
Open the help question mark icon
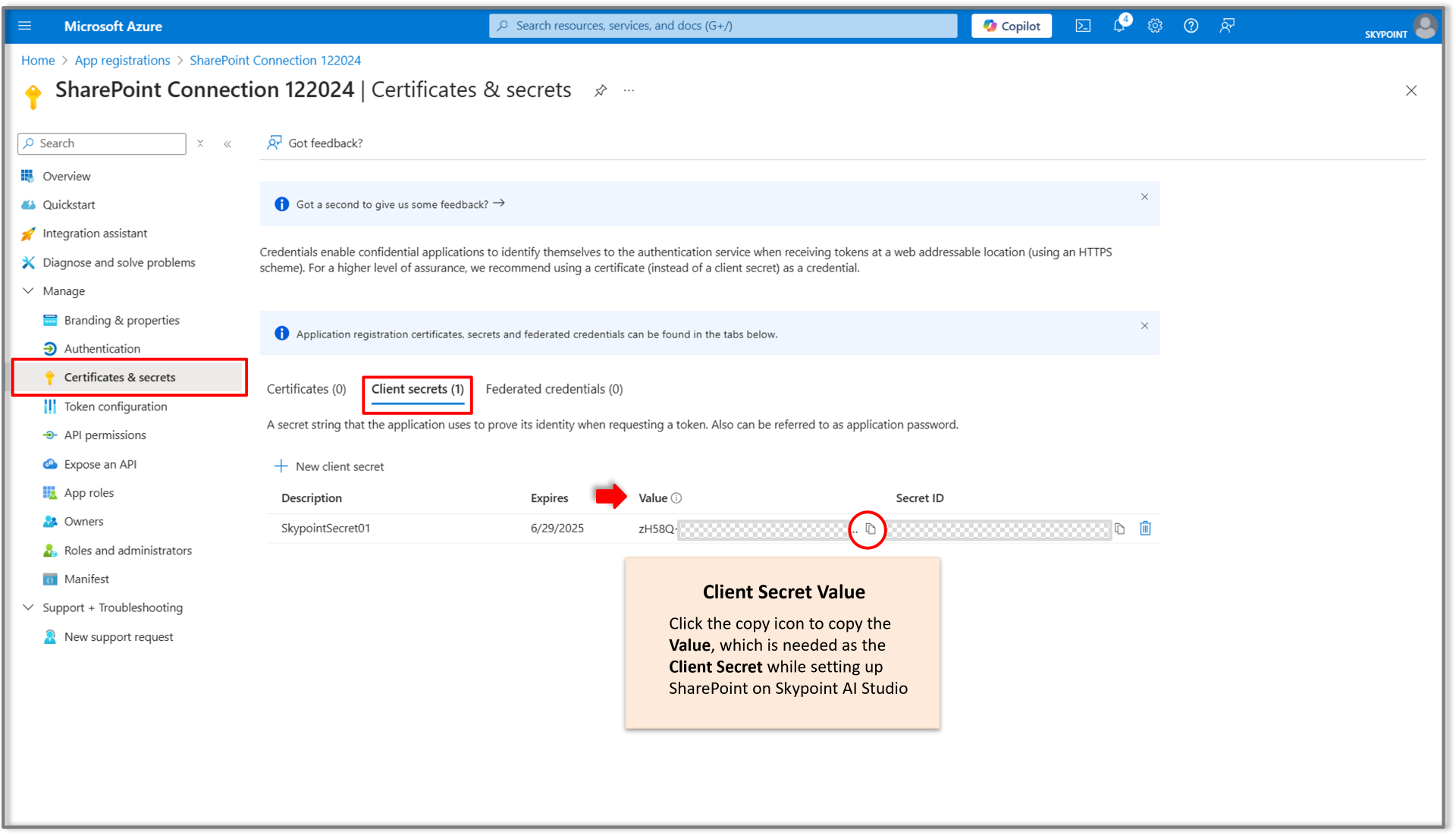[x=1191, y=25]
